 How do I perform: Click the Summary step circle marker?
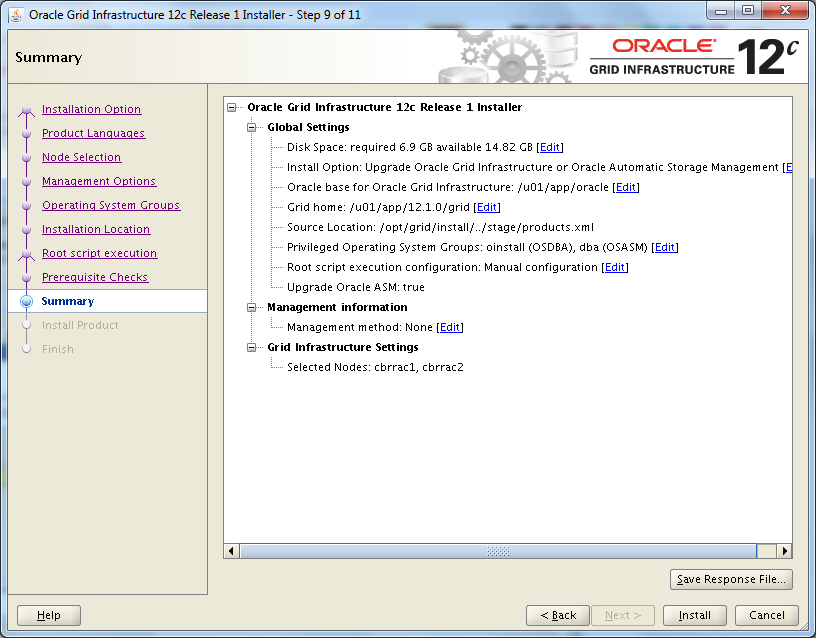(x=27, y=301)
